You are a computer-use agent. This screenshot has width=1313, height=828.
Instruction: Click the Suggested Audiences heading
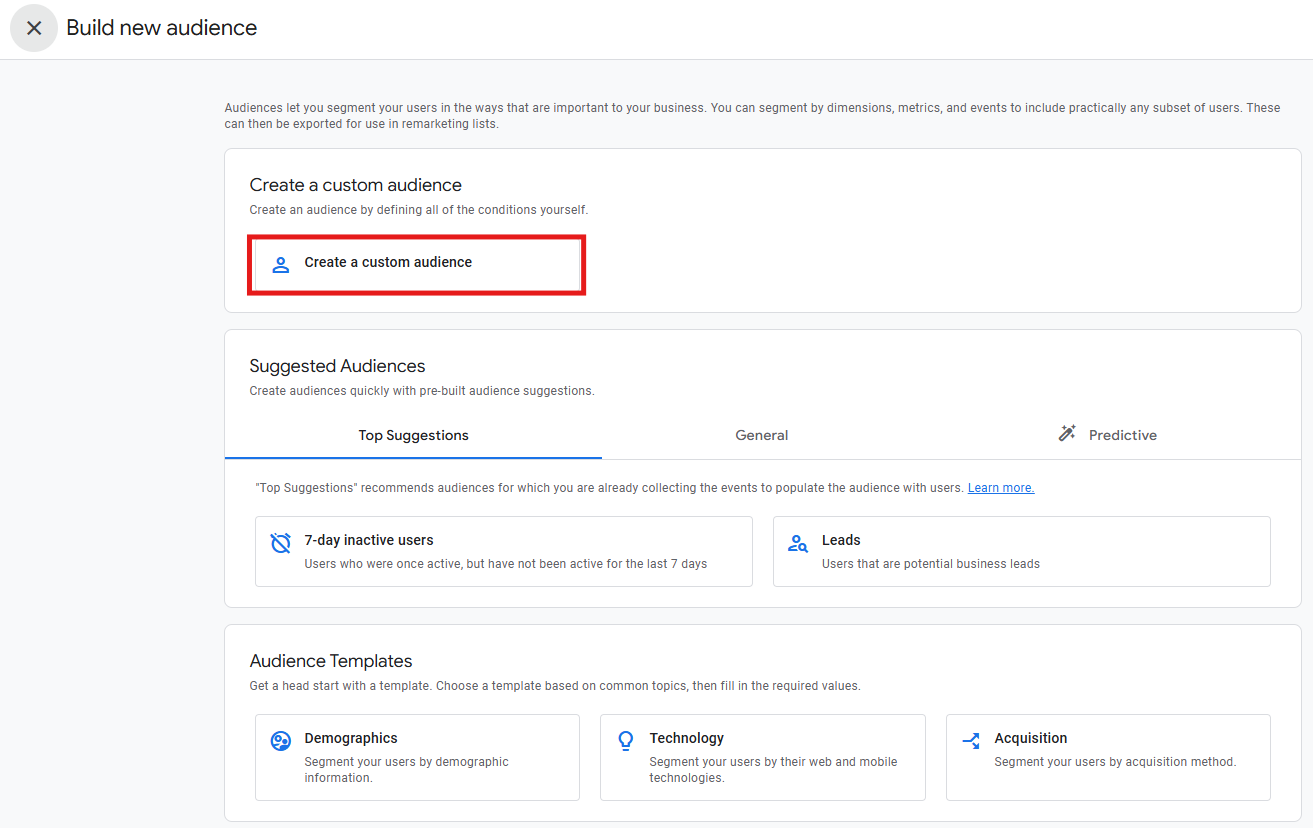[x=337, y=366]
